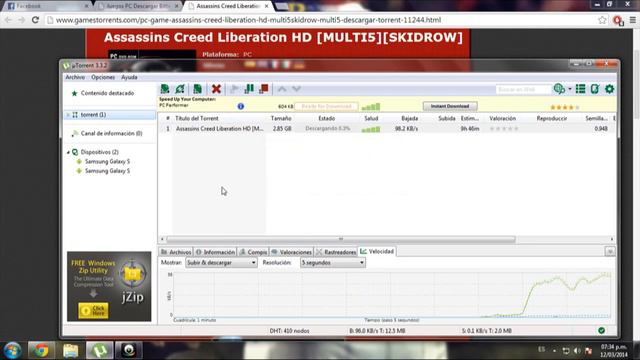Click the Instant Download button

[450, 106]
